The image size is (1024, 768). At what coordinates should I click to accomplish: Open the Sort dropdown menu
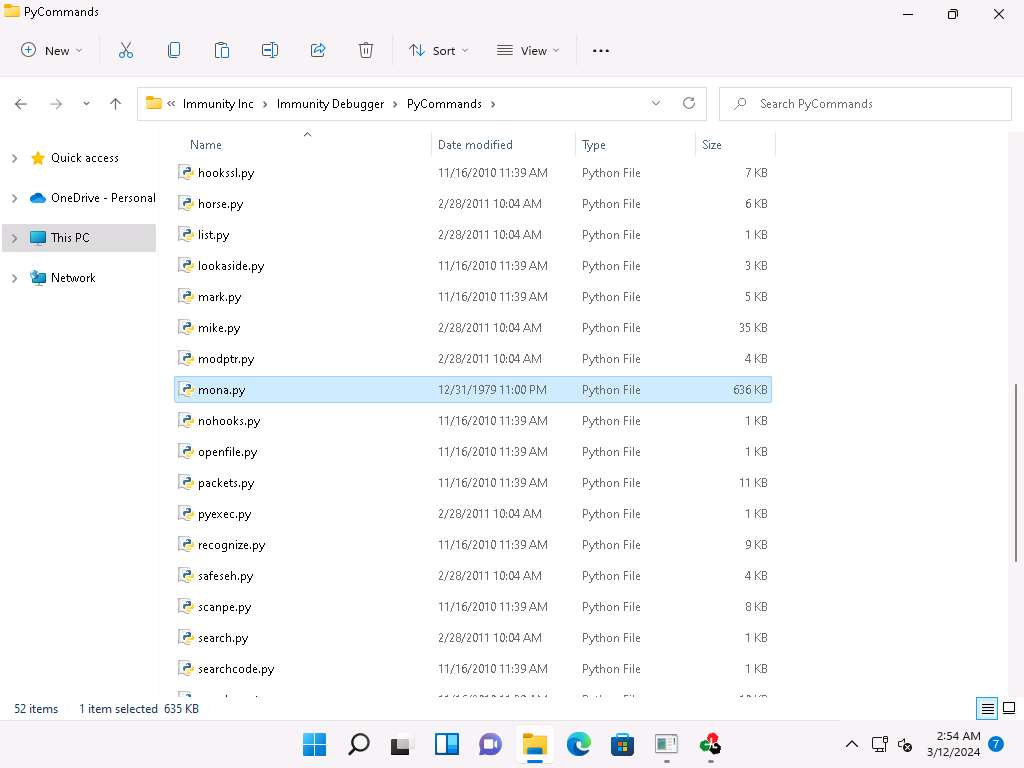point(438,50)
